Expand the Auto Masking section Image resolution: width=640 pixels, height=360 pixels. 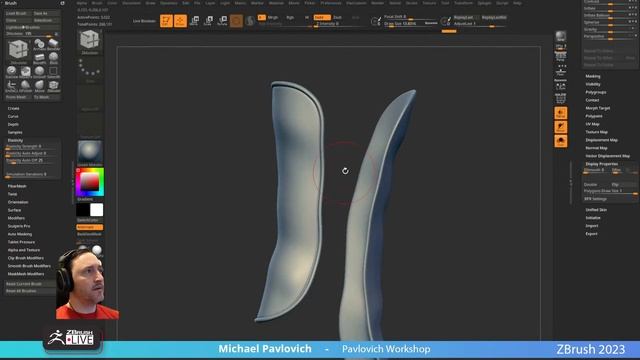point(20,234)
